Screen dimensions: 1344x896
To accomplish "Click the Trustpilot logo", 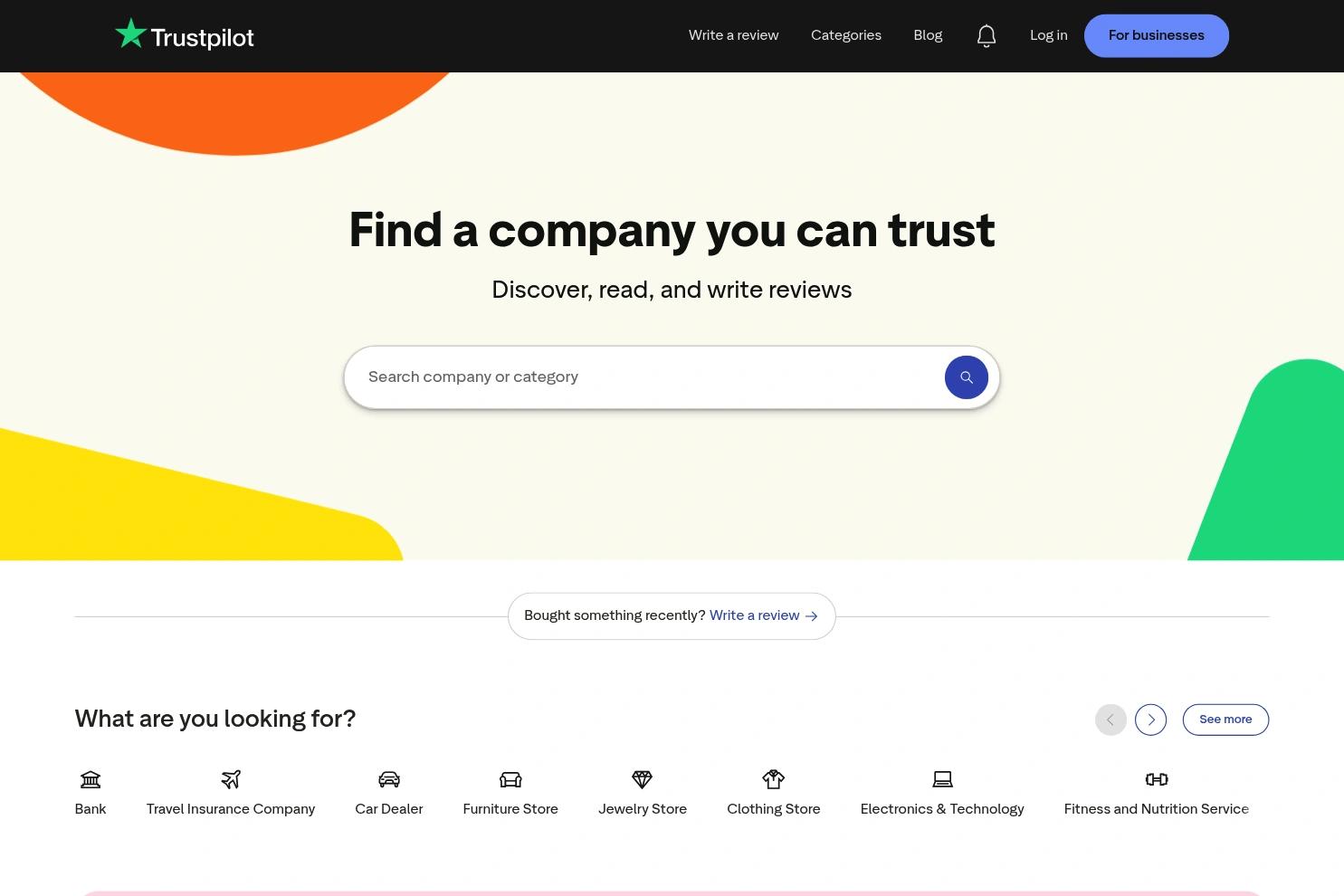I will tap(184, 34).
